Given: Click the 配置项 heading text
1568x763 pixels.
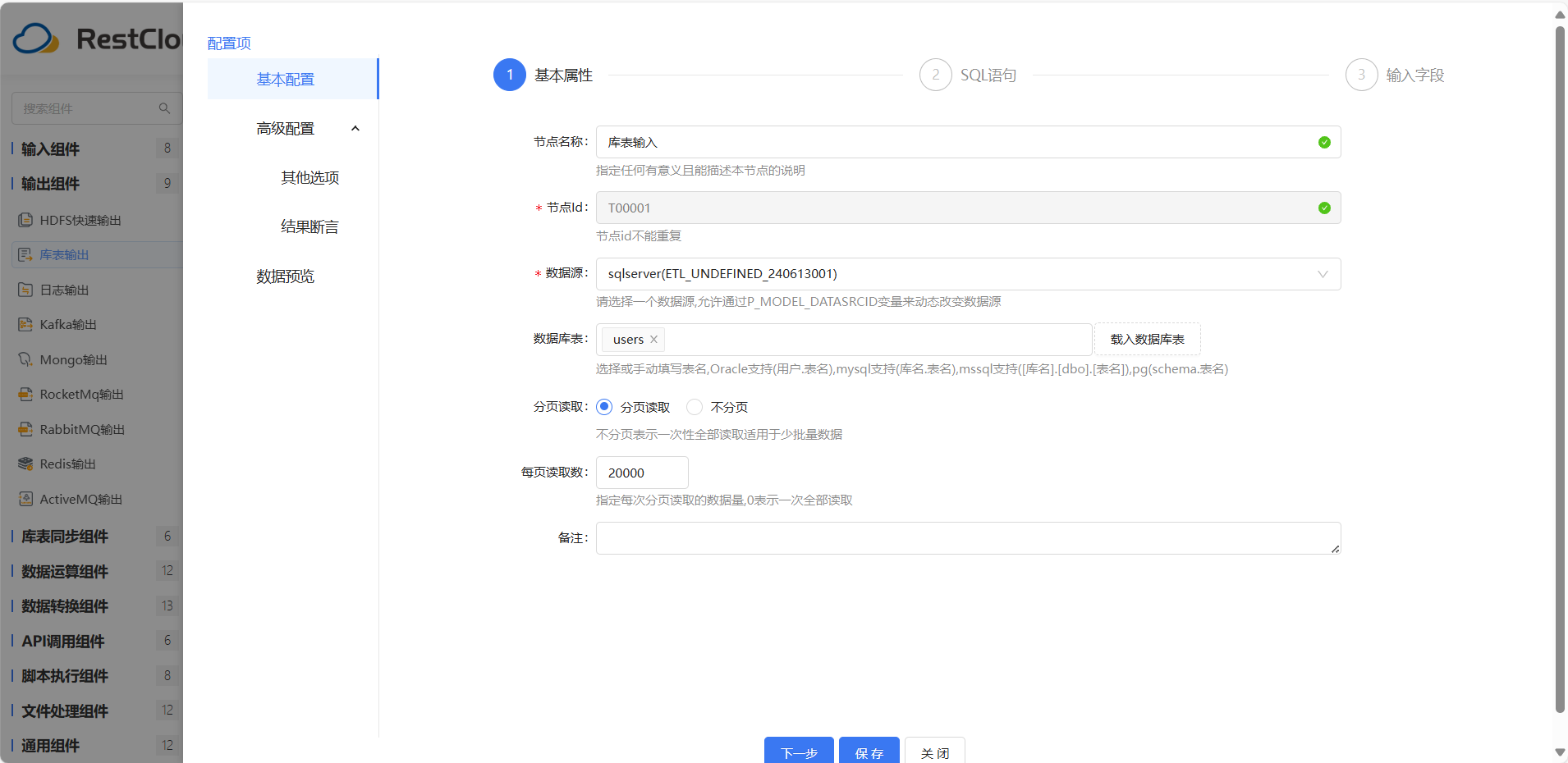Looking at the screenshot, I should click(229, 43).
